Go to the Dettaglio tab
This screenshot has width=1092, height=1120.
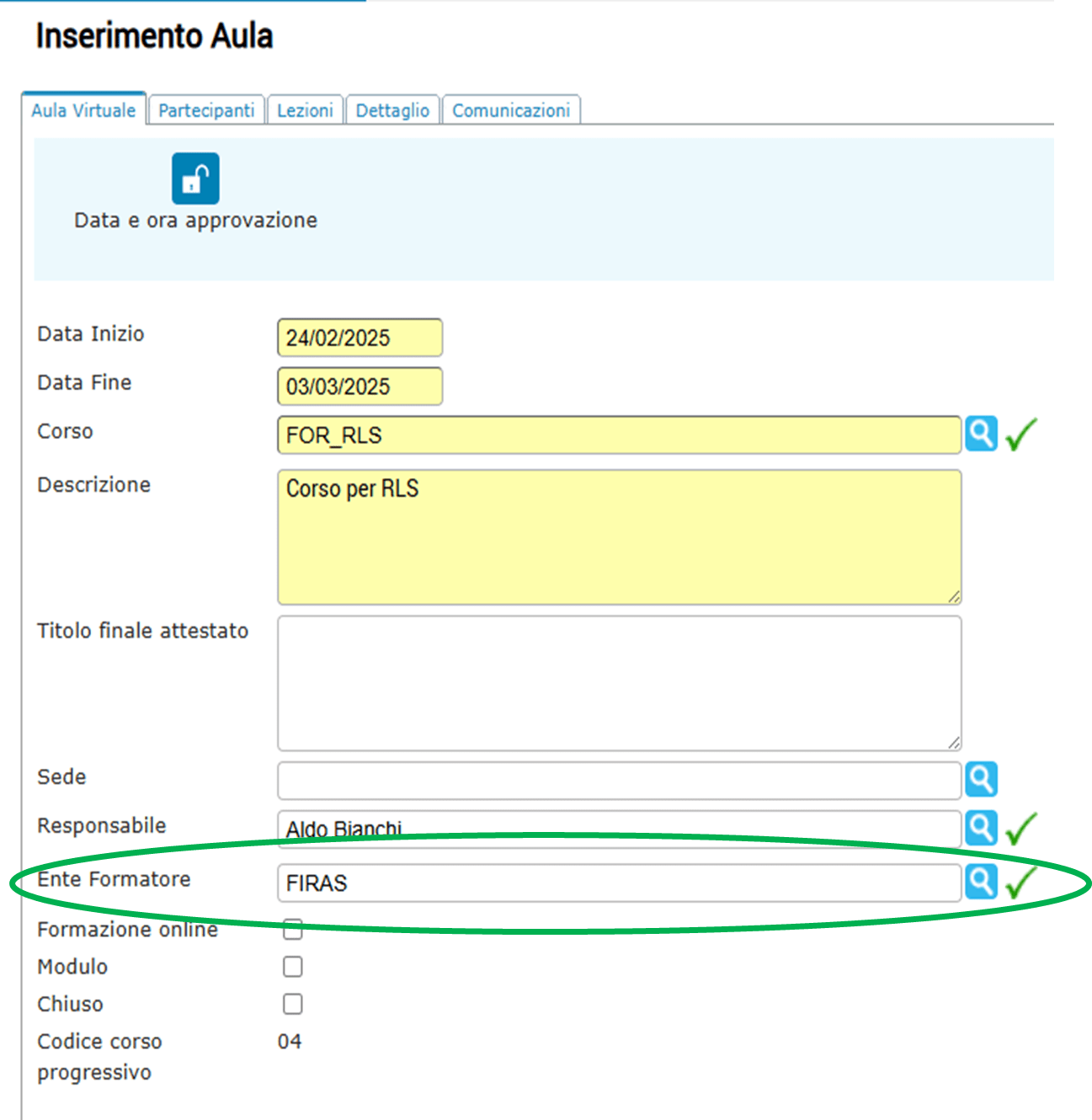click(392, 110)
